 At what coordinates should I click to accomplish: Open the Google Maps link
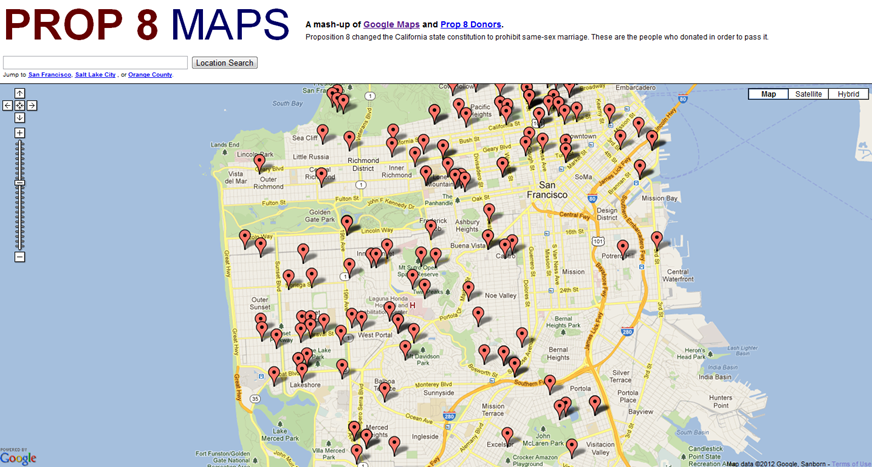pos(392,24)
